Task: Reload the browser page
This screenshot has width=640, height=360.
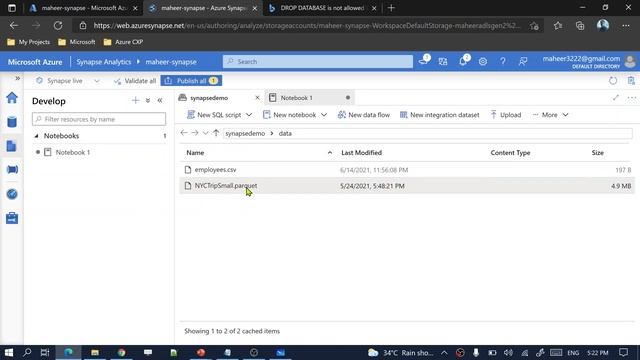Action: [58, 26]
